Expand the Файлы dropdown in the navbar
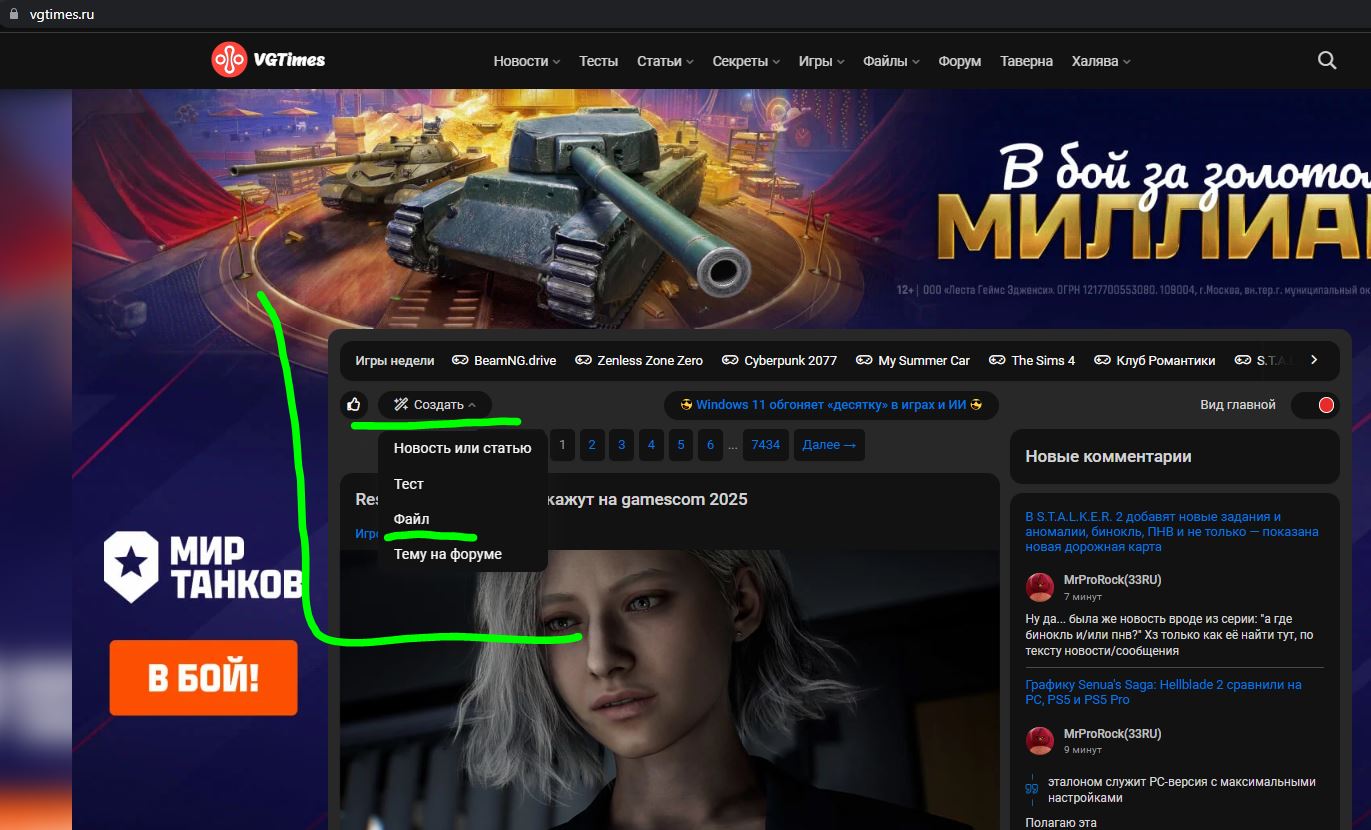The width and height of the screenshot is (1371, 830). (x=891, y=61)
